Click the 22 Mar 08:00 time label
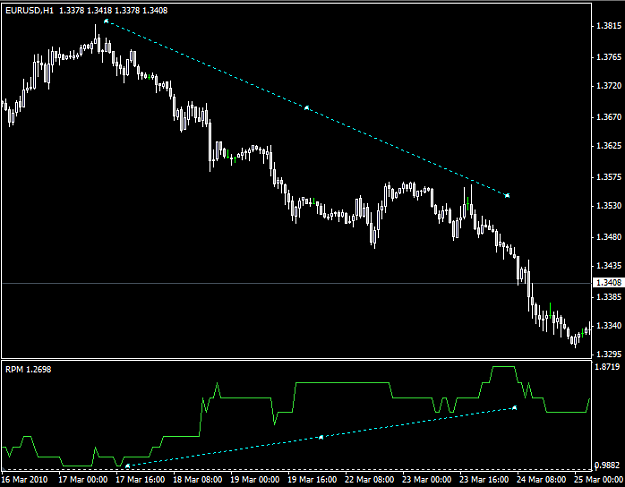The image size is (625, 487). click(x=369, y=479)
